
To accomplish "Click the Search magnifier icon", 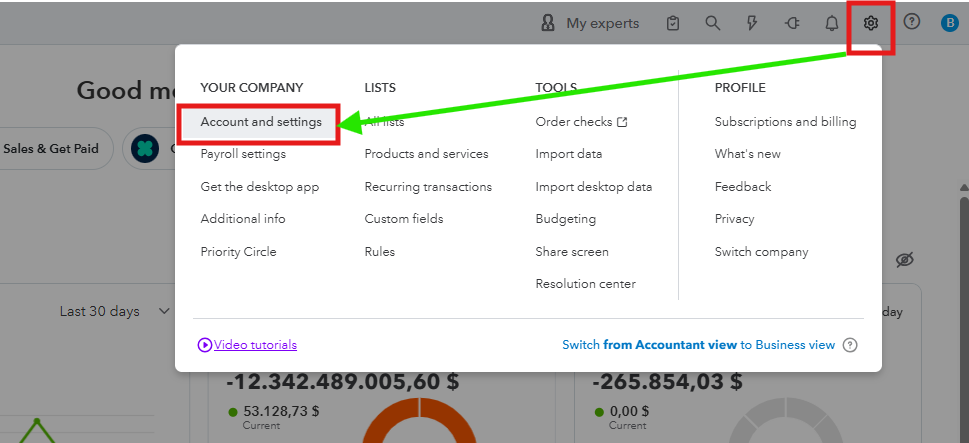I will click(712, 23).
